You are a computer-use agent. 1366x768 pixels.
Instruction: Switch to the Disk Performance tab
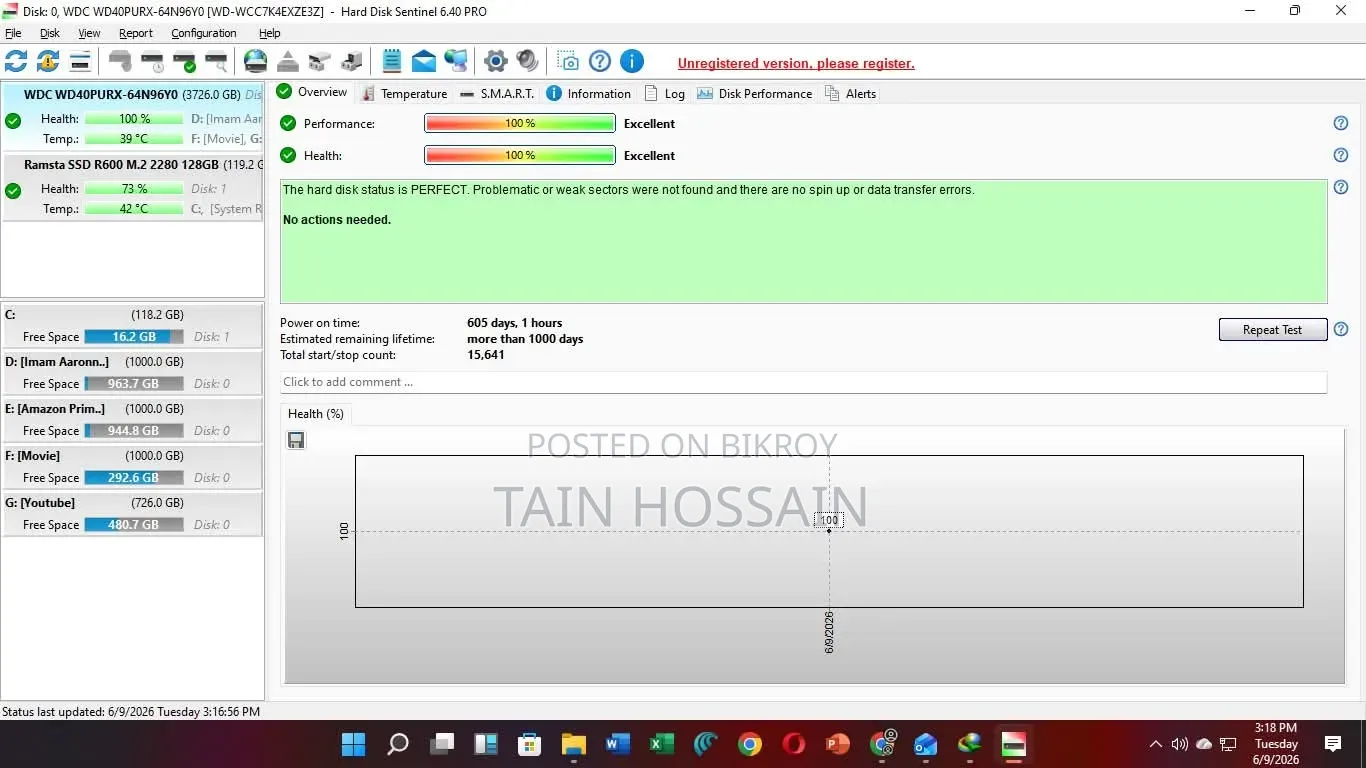pyautogui.click(x=754, y=93)
